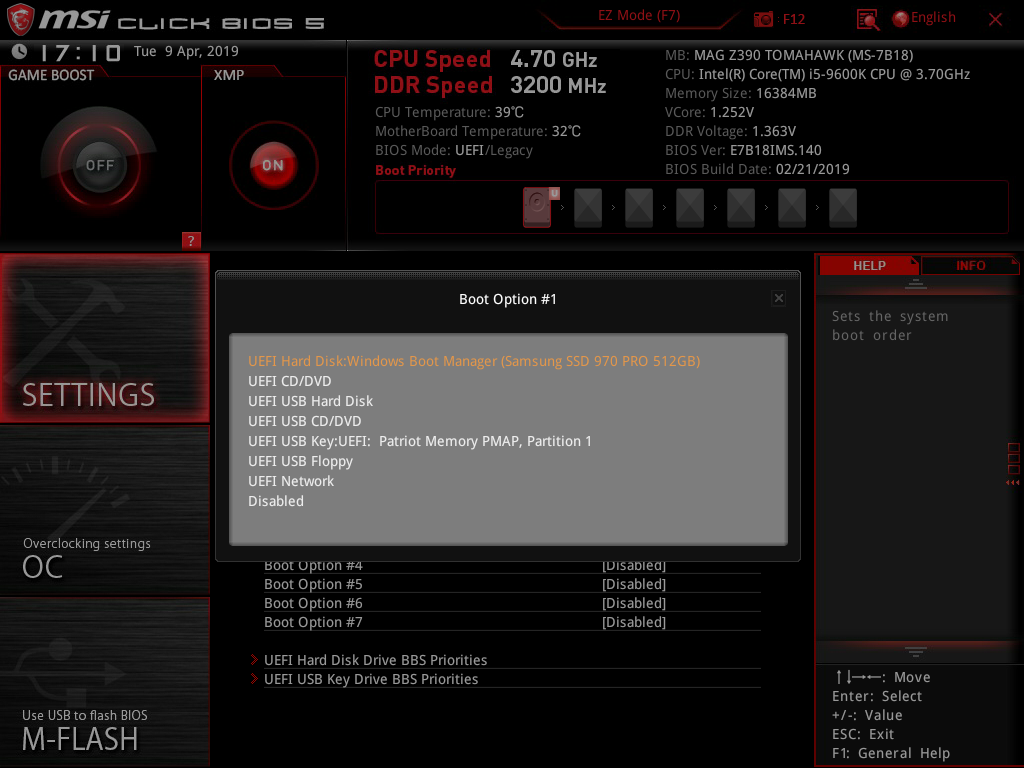Open UEFI USB Key Drive BBS Priorities
This screenshot has width=1024, height=768.
pyautogui.click(x=370, y=679)
